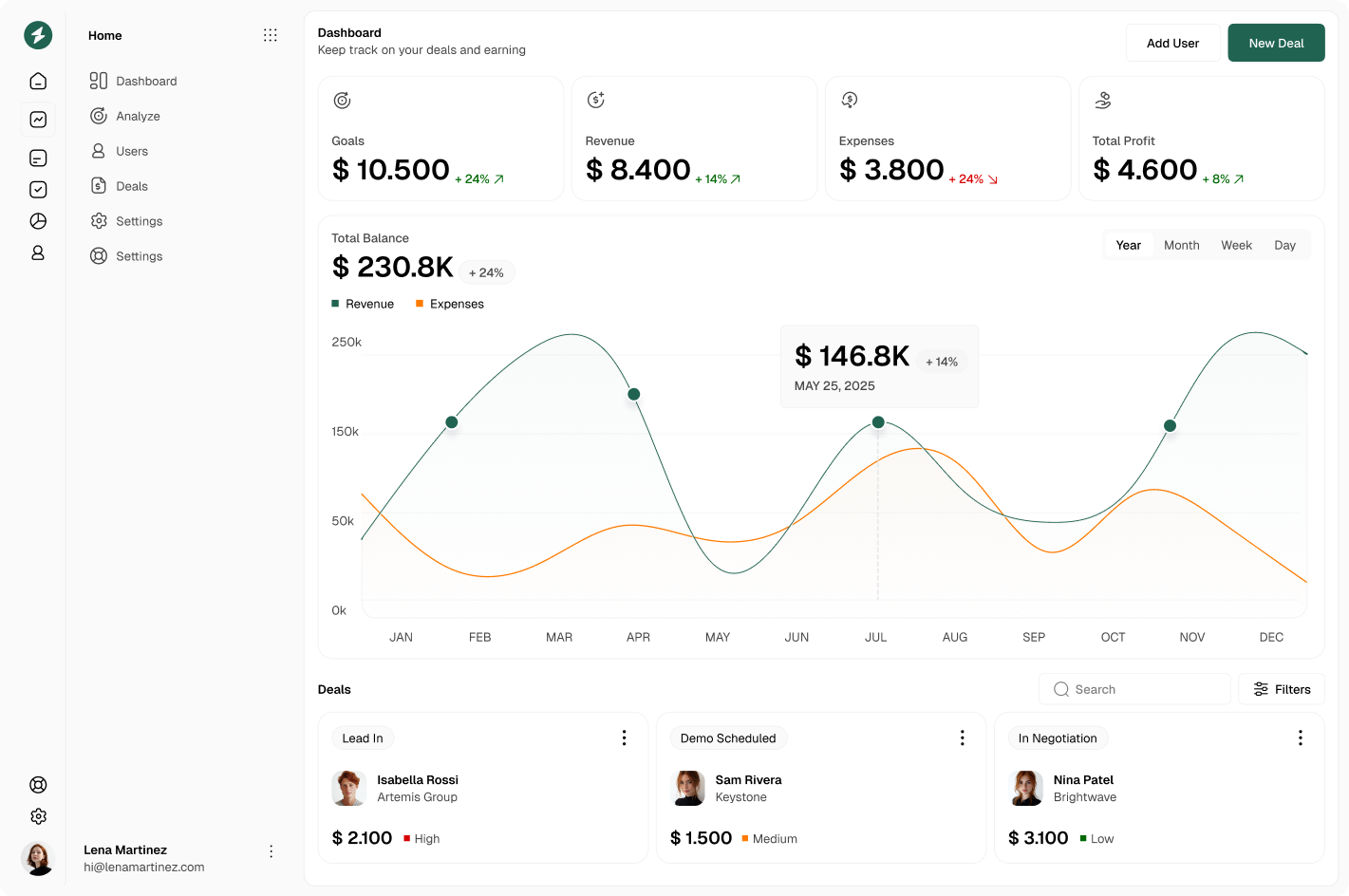This screenshot has width=1349, height=896.
Task: Open the lifebuoy support icon at rail bottom
Action: tap(38, 785)
